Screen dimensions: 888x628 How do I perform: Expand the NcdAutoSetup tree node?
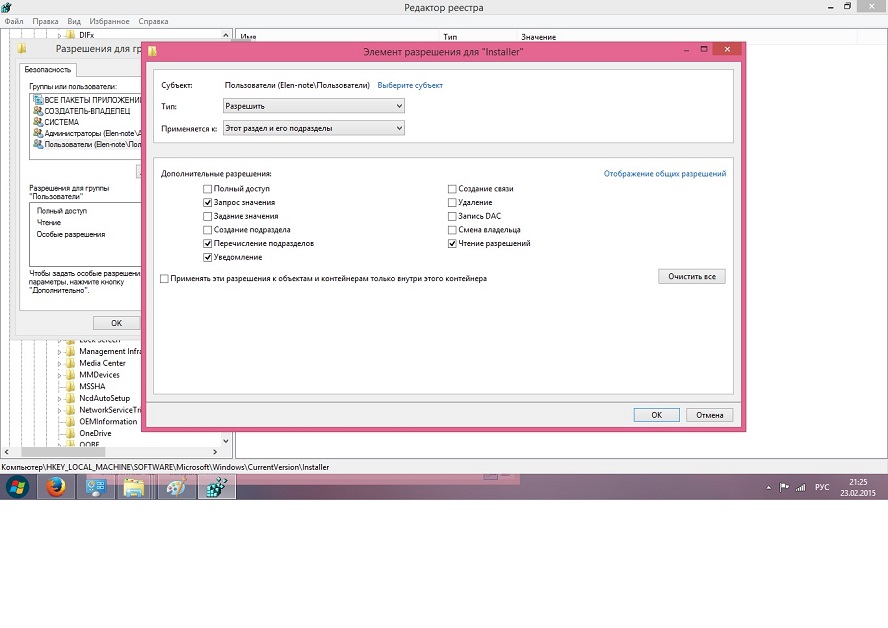(59, 399)
